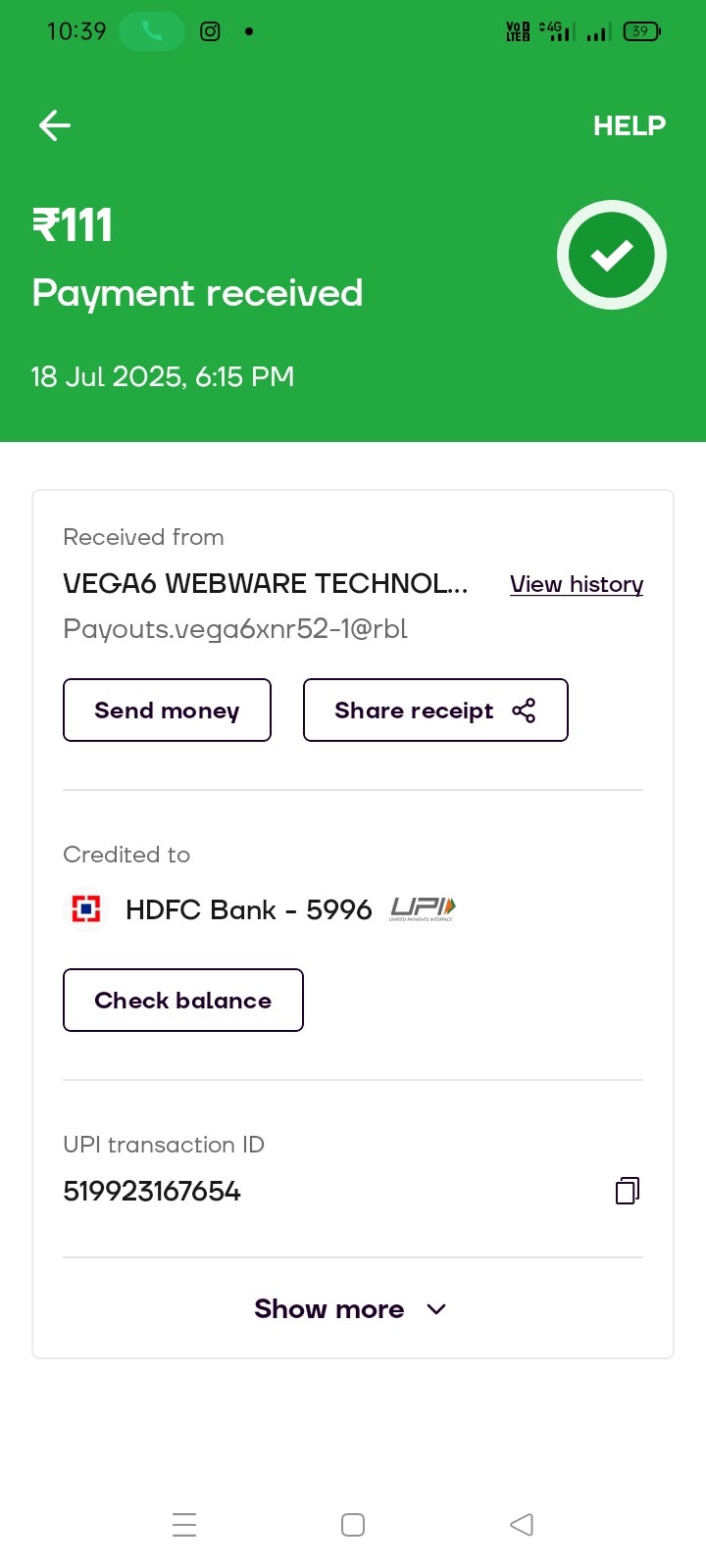Tap the UPI logo beside the bank name

coord(423,909)
